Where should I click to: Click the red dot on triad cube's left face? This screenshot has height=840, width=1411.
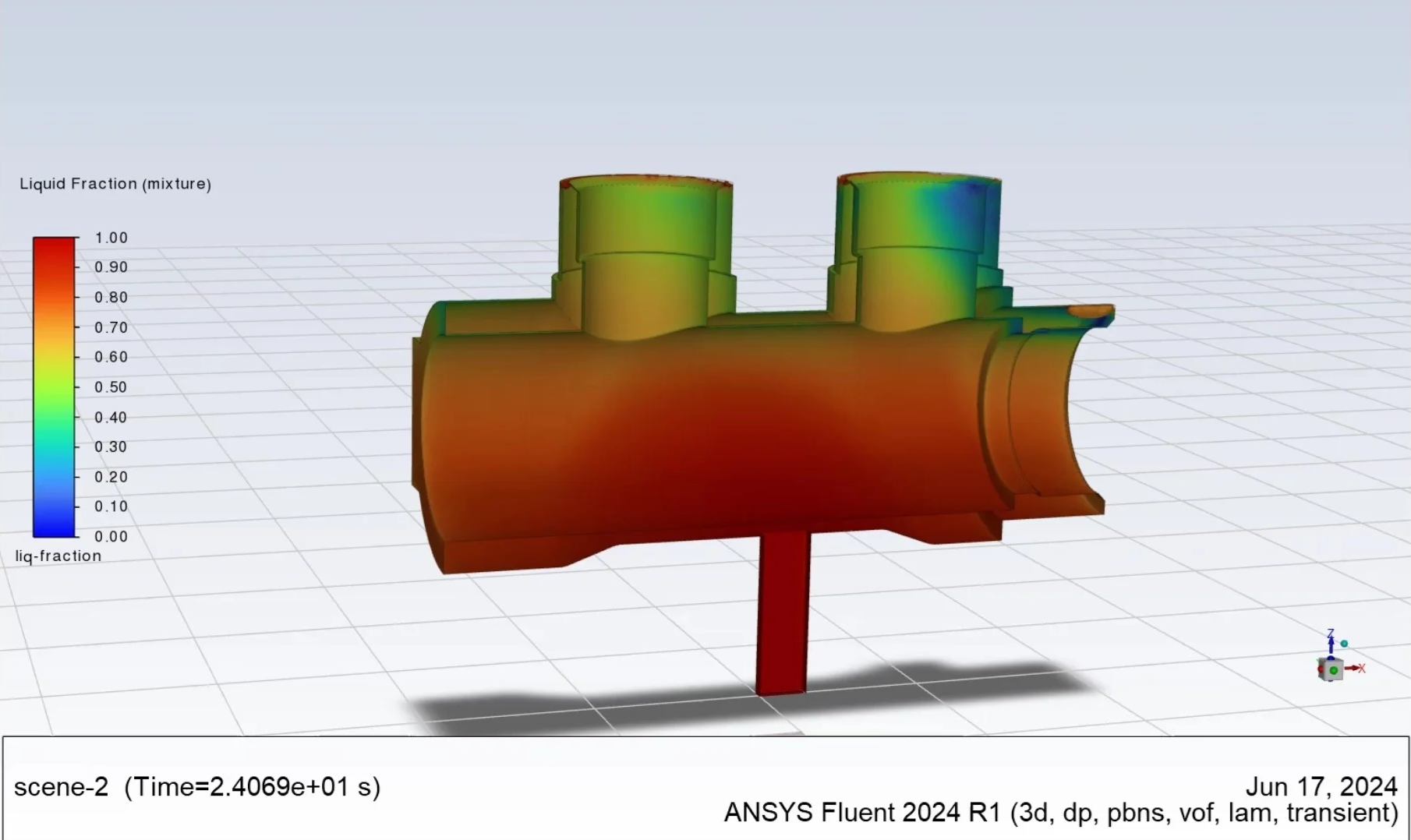click(1321, 669)
